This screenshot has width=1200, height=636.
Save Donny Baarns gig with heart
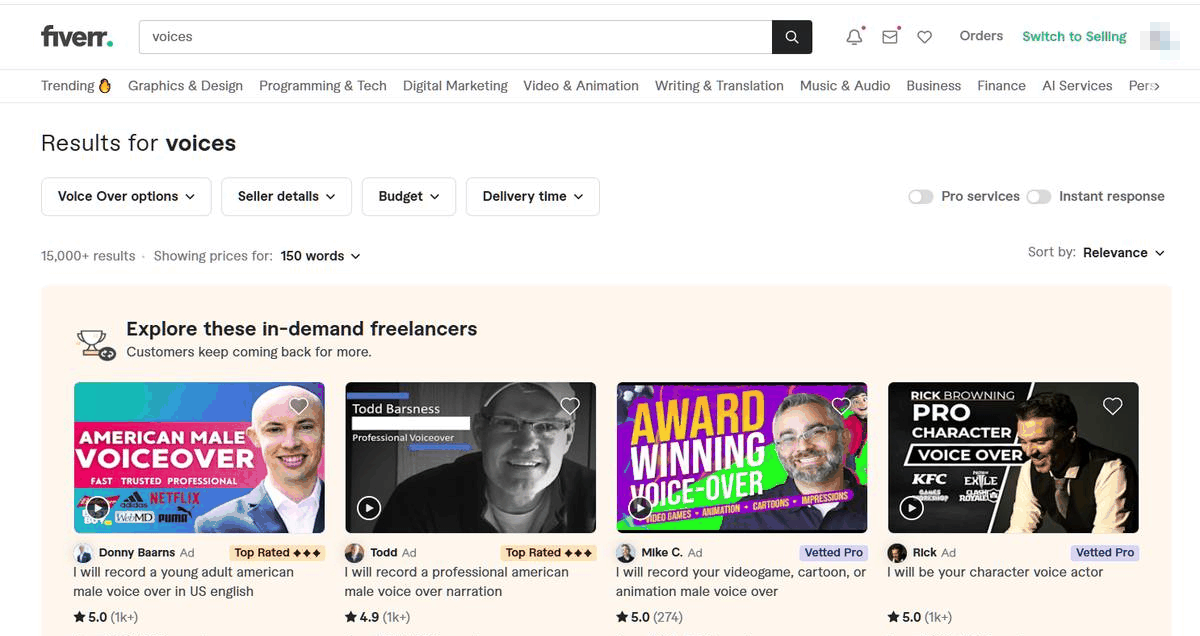point(298,406)
